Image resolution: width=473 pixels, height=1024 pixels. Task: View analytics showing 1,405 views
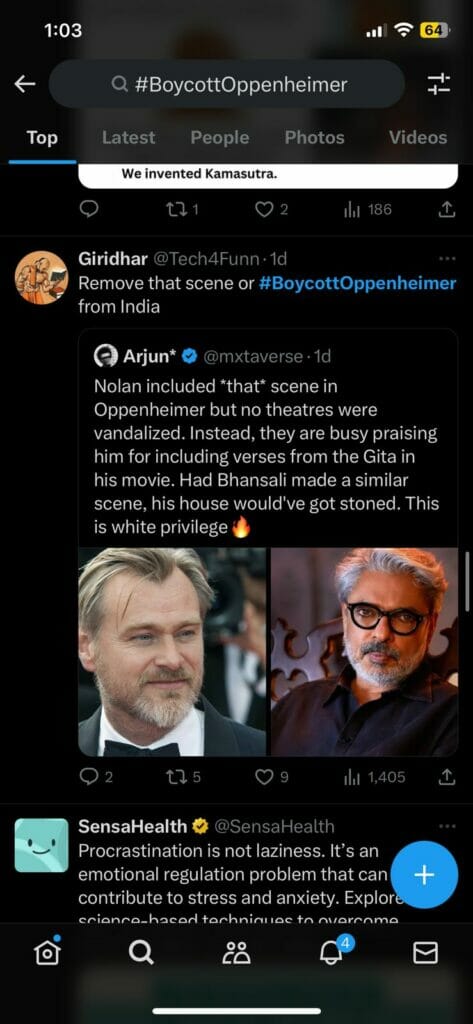[x=374, y=776]
